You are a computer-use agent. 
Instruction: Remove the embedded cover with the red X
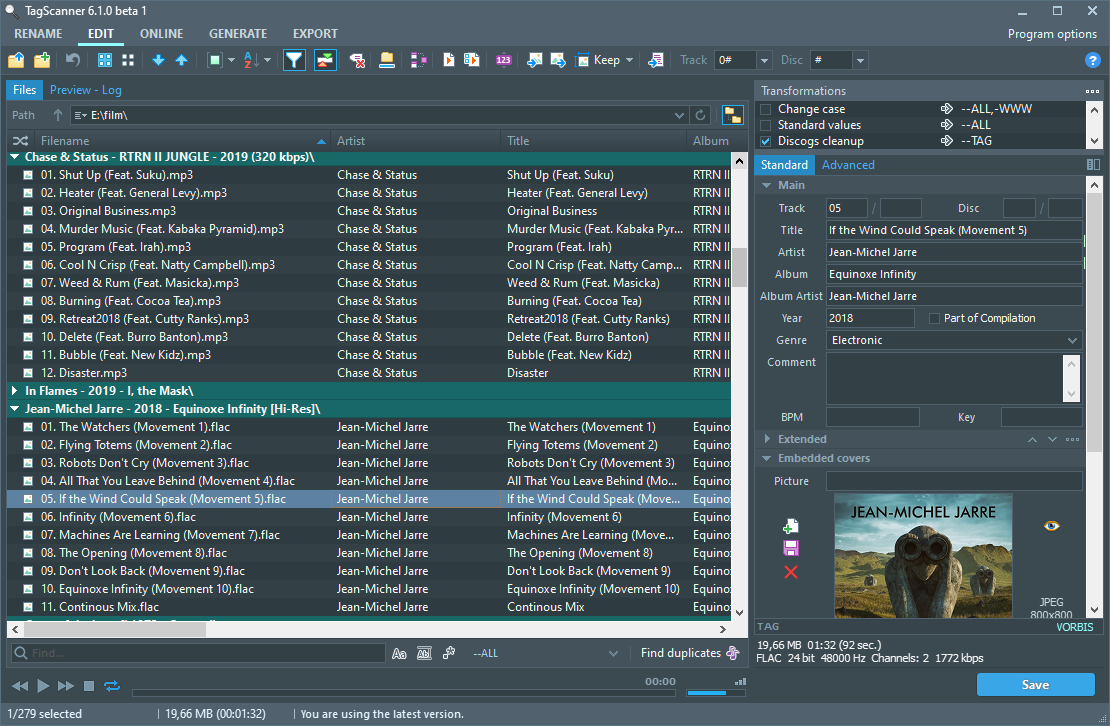[x=791, y=572]
